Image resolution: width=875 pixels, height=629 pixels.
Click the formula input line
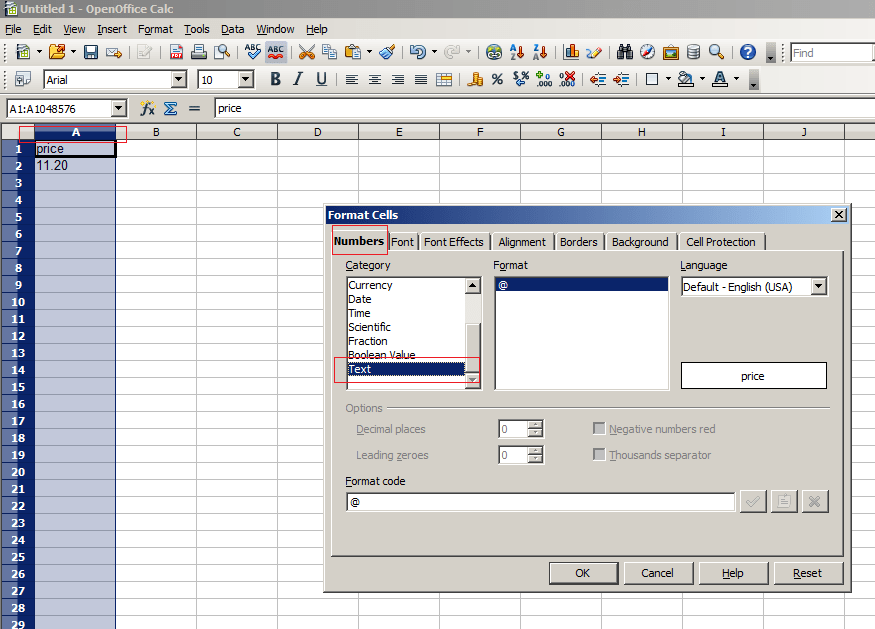(544, 108)
